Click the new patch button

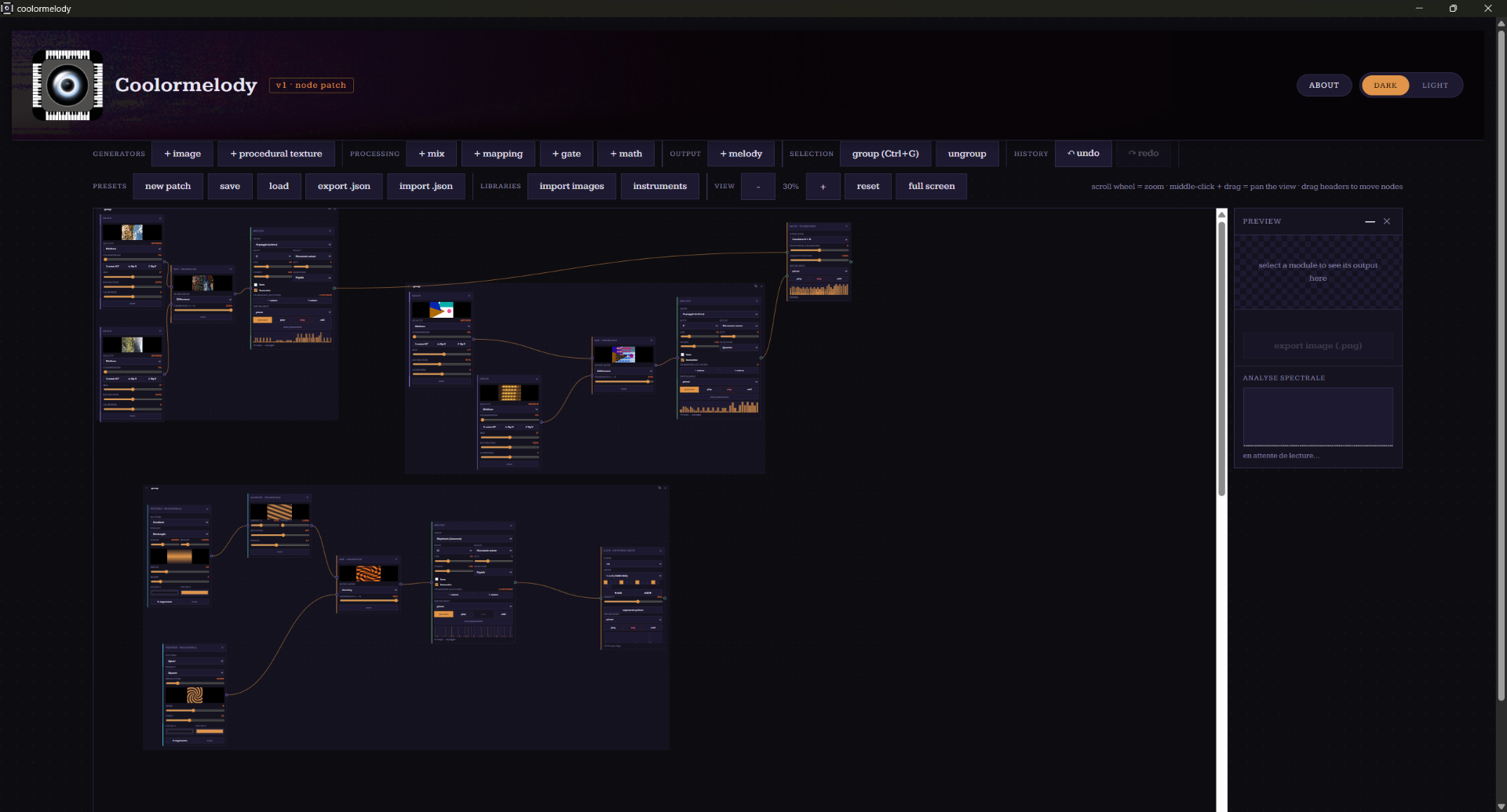(x=168, y=187)
